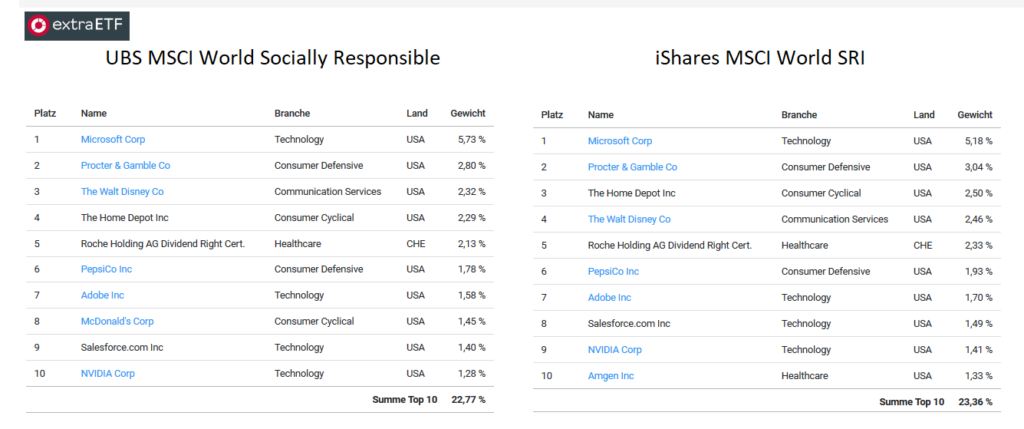Click the 5,18 % weight value
Viewport: 1024px width, 429px height.
point(978,141)
